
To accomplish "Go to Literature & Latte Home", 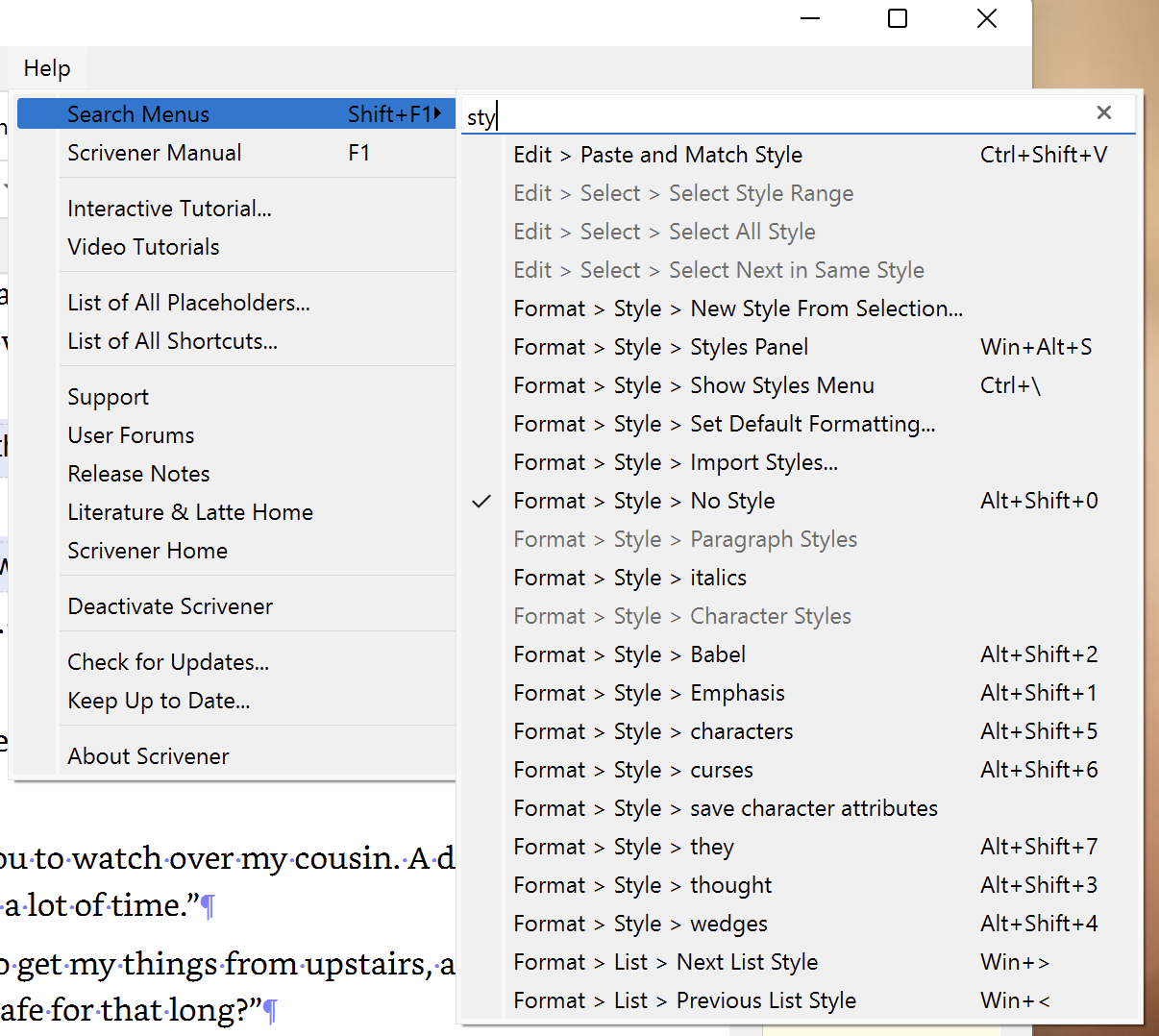I will pos(235,512).
